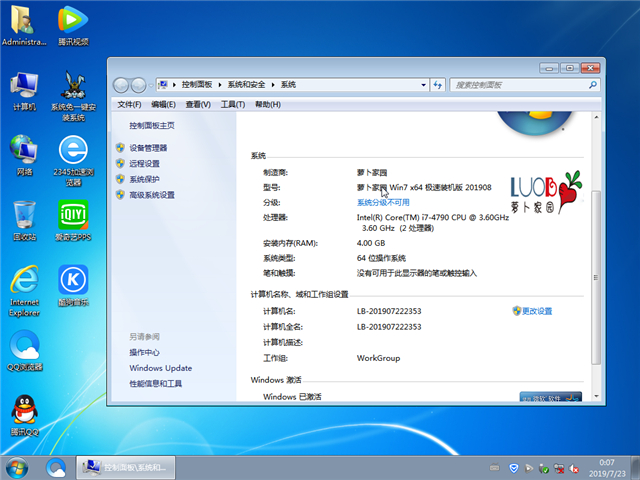Click the WorkGroup value text
The width and height of the screenshot is (640, 480).
pos(378,358)
